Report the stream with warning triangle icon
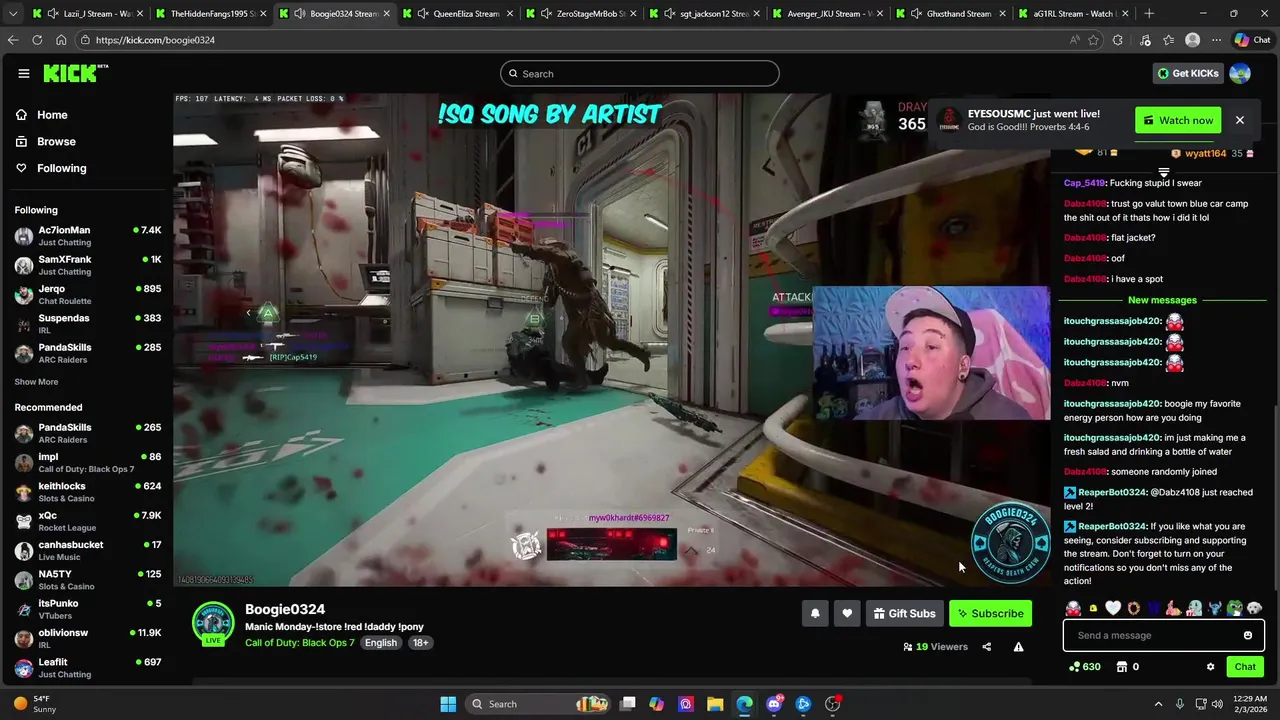This screenshot has width=1280, height=720. 1018,647
